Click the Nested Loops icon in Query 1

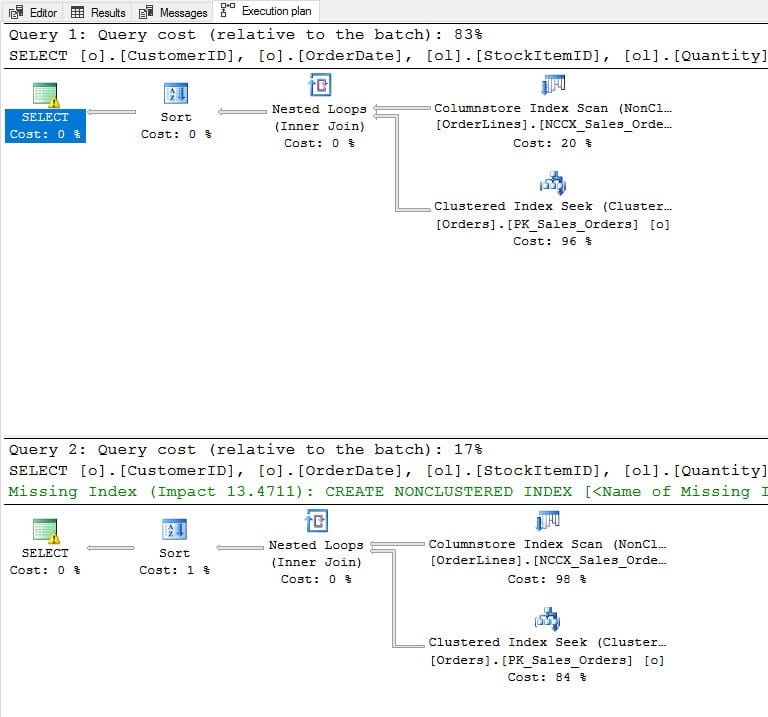pyautogui.click(x=320, y=85)
